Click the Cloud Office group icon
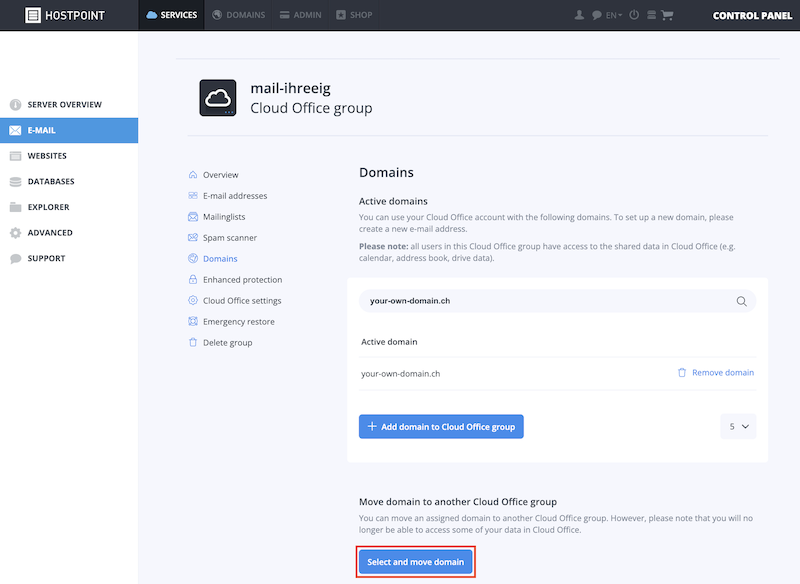Viewport: 800px width, 584px height. (218, 98)
